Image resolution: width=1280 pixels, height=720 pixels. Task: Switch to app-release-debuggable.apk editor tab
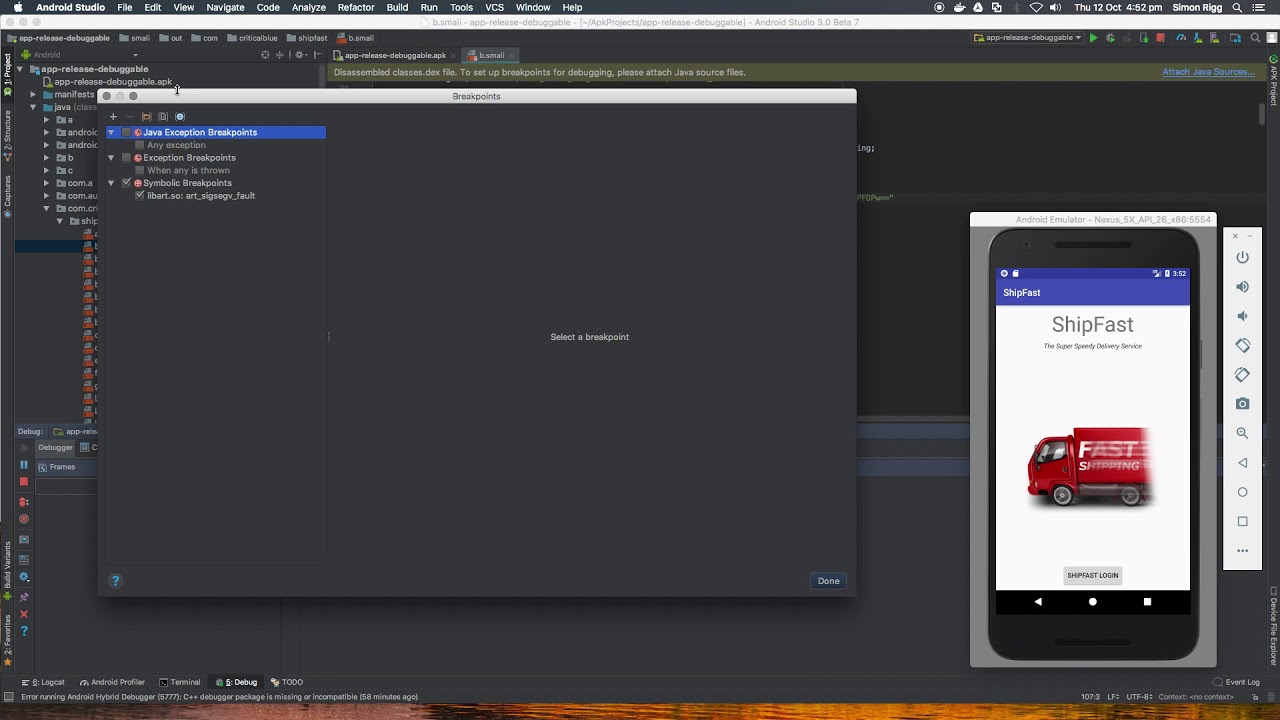395,55
